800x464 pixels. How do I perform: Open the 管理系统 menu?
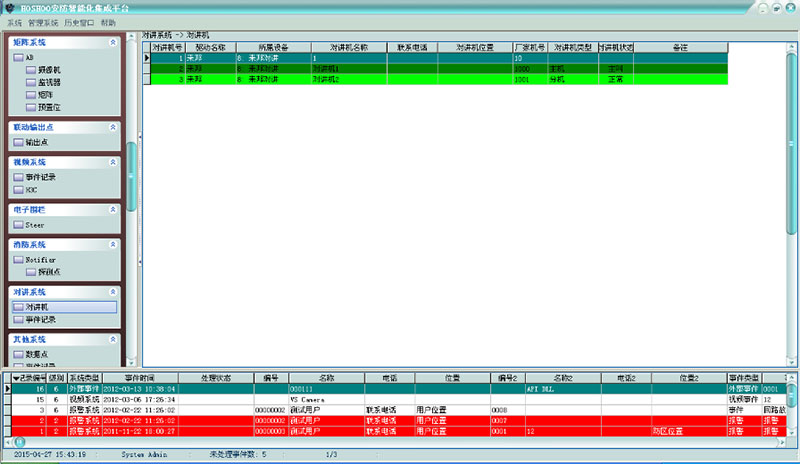tap(43, 22)
